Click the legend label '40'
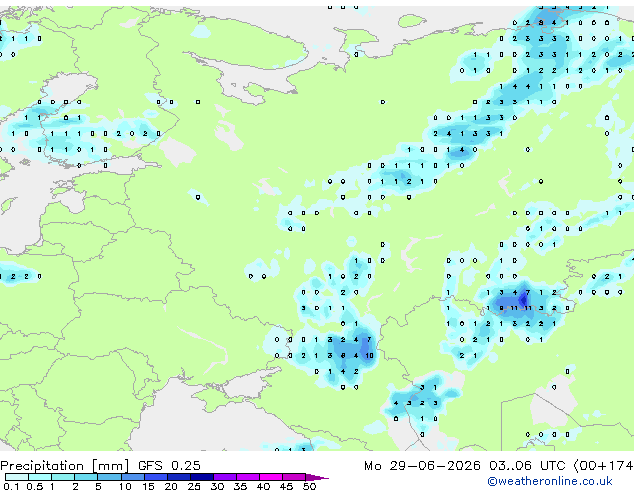The width and height of the screenshot is (634, 490). [263, 486]
